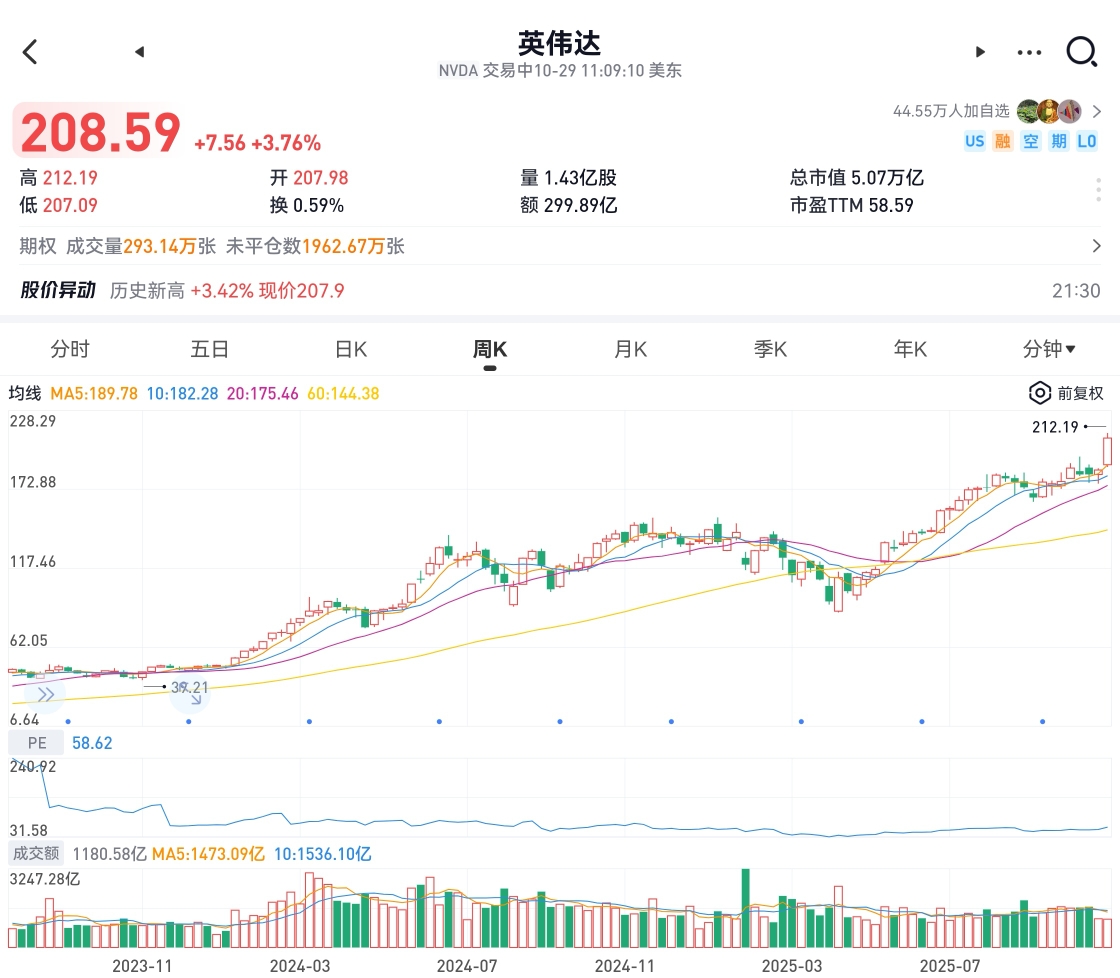Viewport: 1120px width, 978px height.
Task: Select the 周K tab
Action: coord(490,349)
